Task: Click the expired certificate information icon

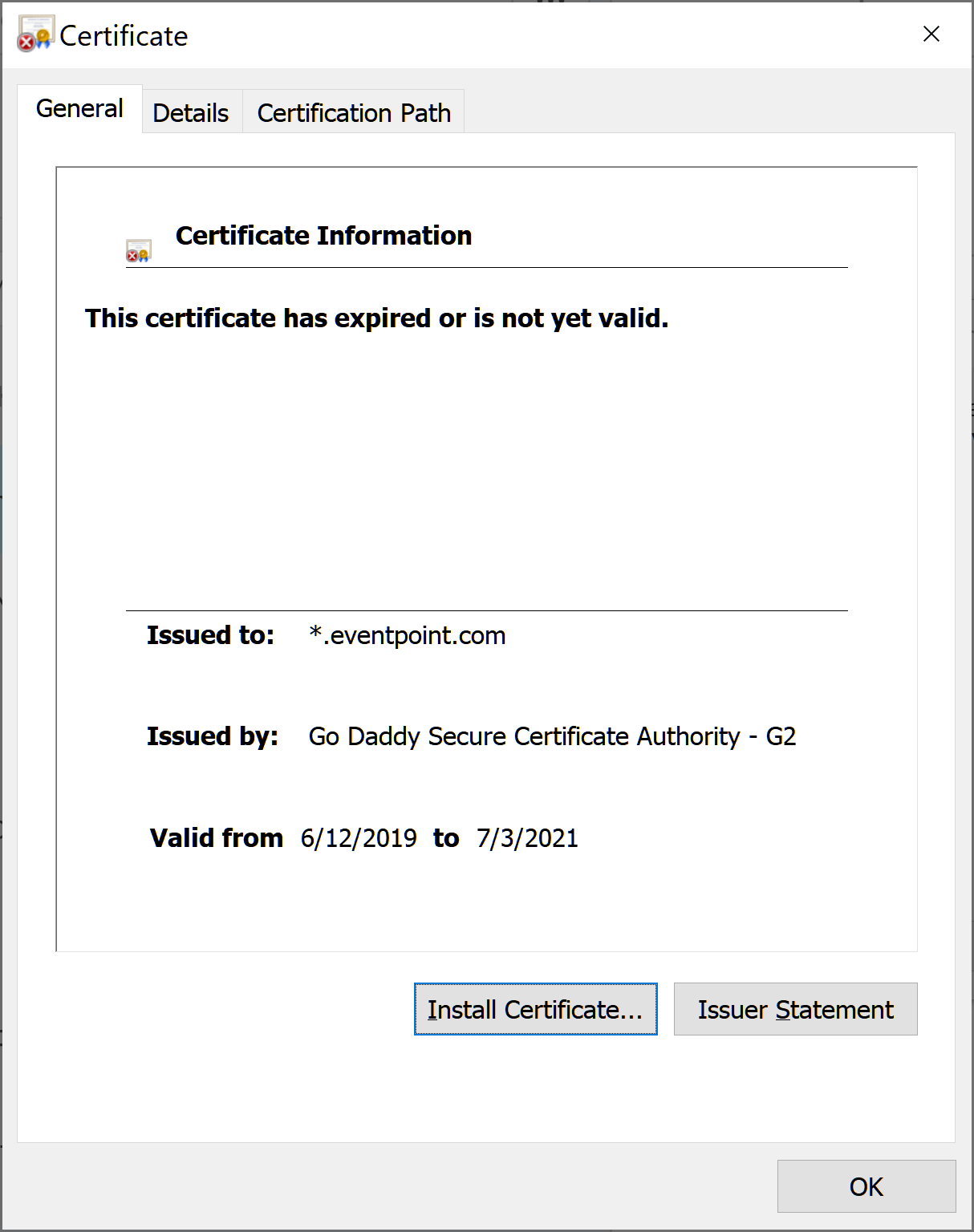Action: (138, 251)
